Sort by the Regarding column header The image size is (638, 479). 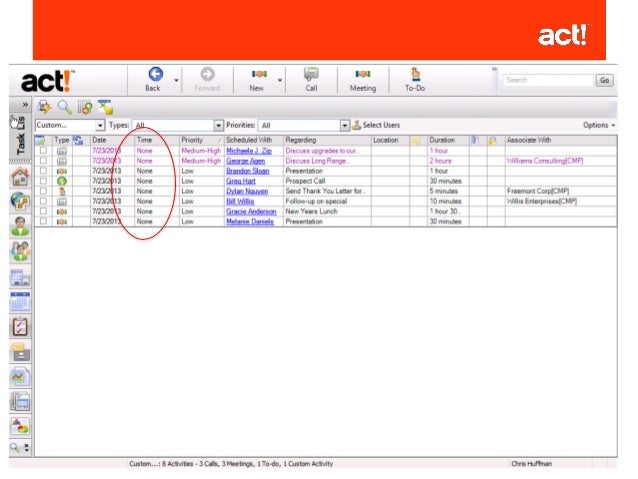point(328,140)
